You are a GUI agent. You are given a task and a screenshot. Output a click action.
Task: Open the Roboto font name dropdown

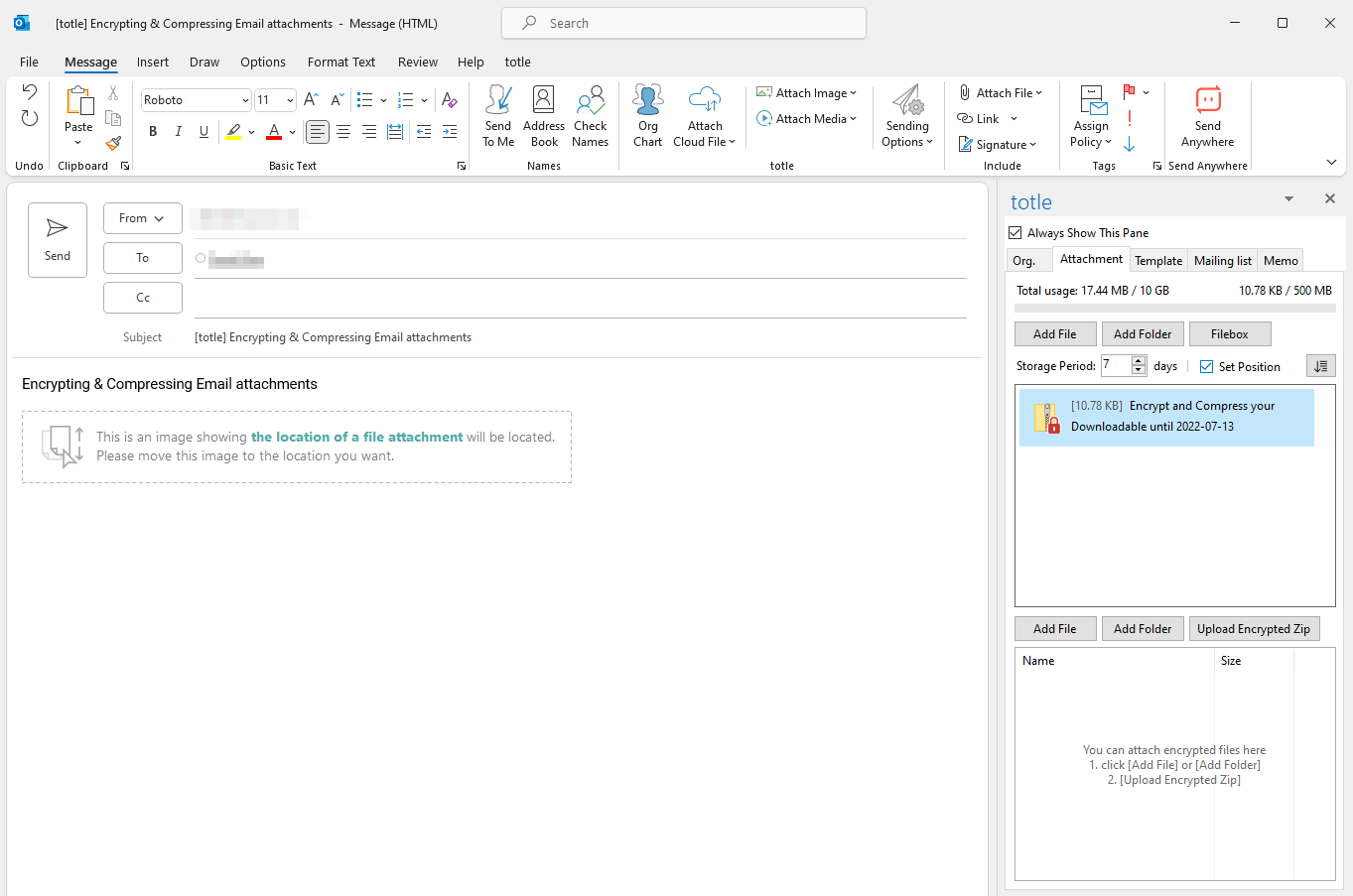pos(245,100)
